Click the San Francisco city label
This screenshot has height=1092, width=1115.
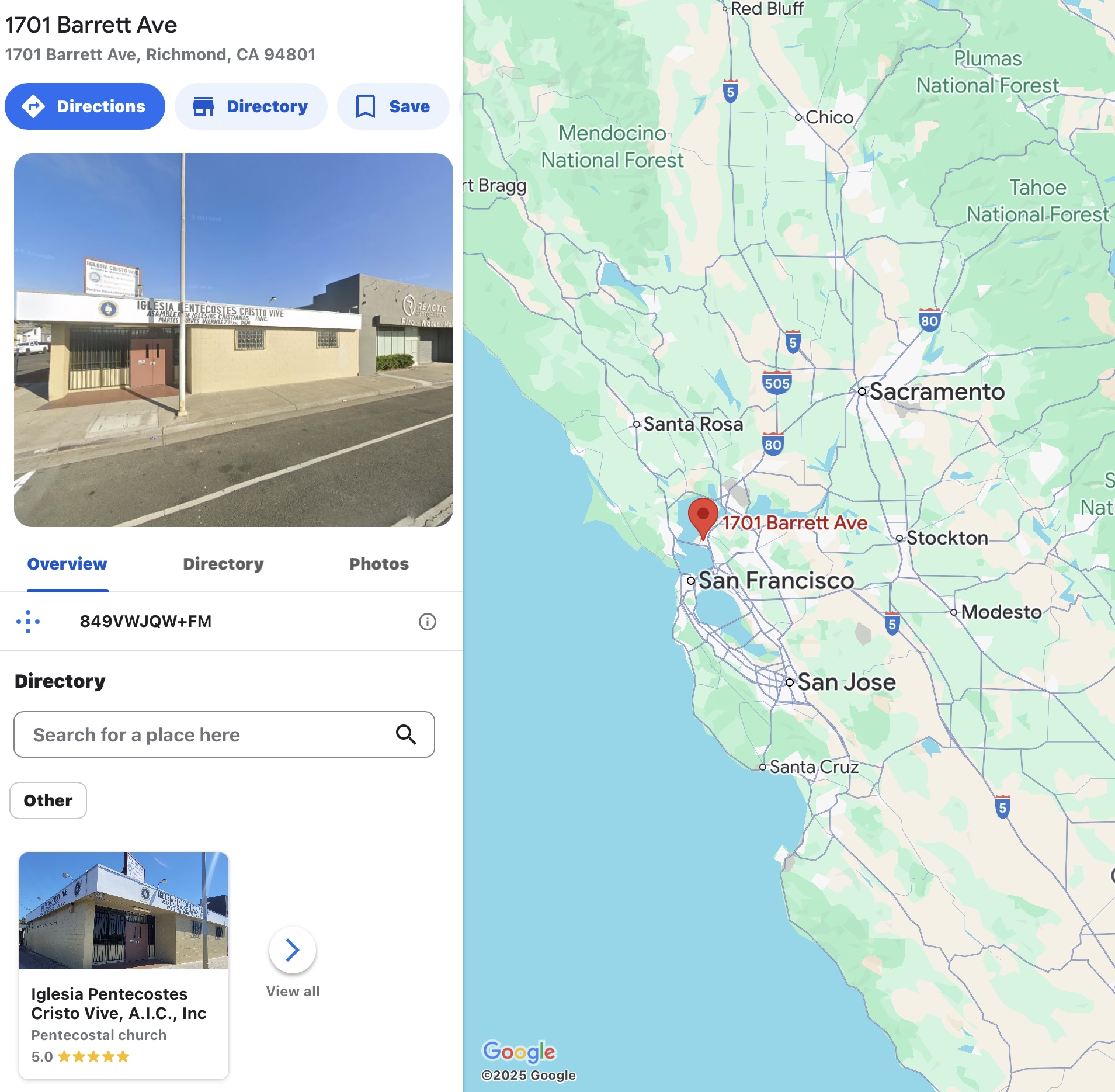[776, 581]
